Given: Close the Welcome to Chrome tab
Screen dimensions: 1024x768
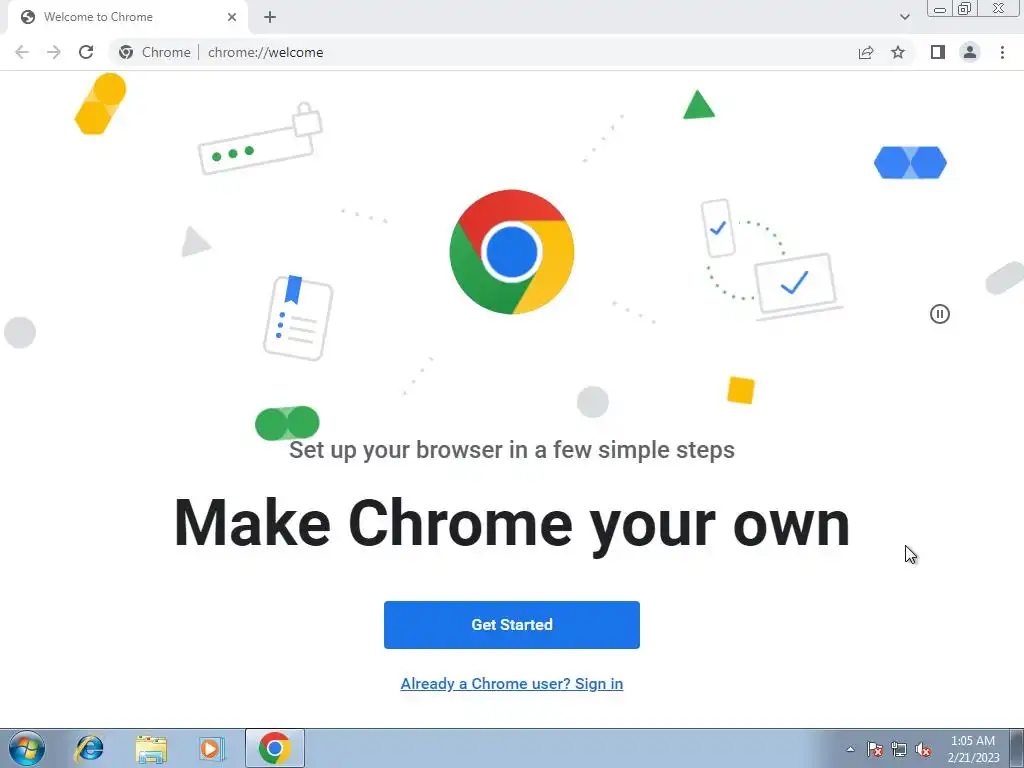Looking at the screenshot, I should point(232,17).
